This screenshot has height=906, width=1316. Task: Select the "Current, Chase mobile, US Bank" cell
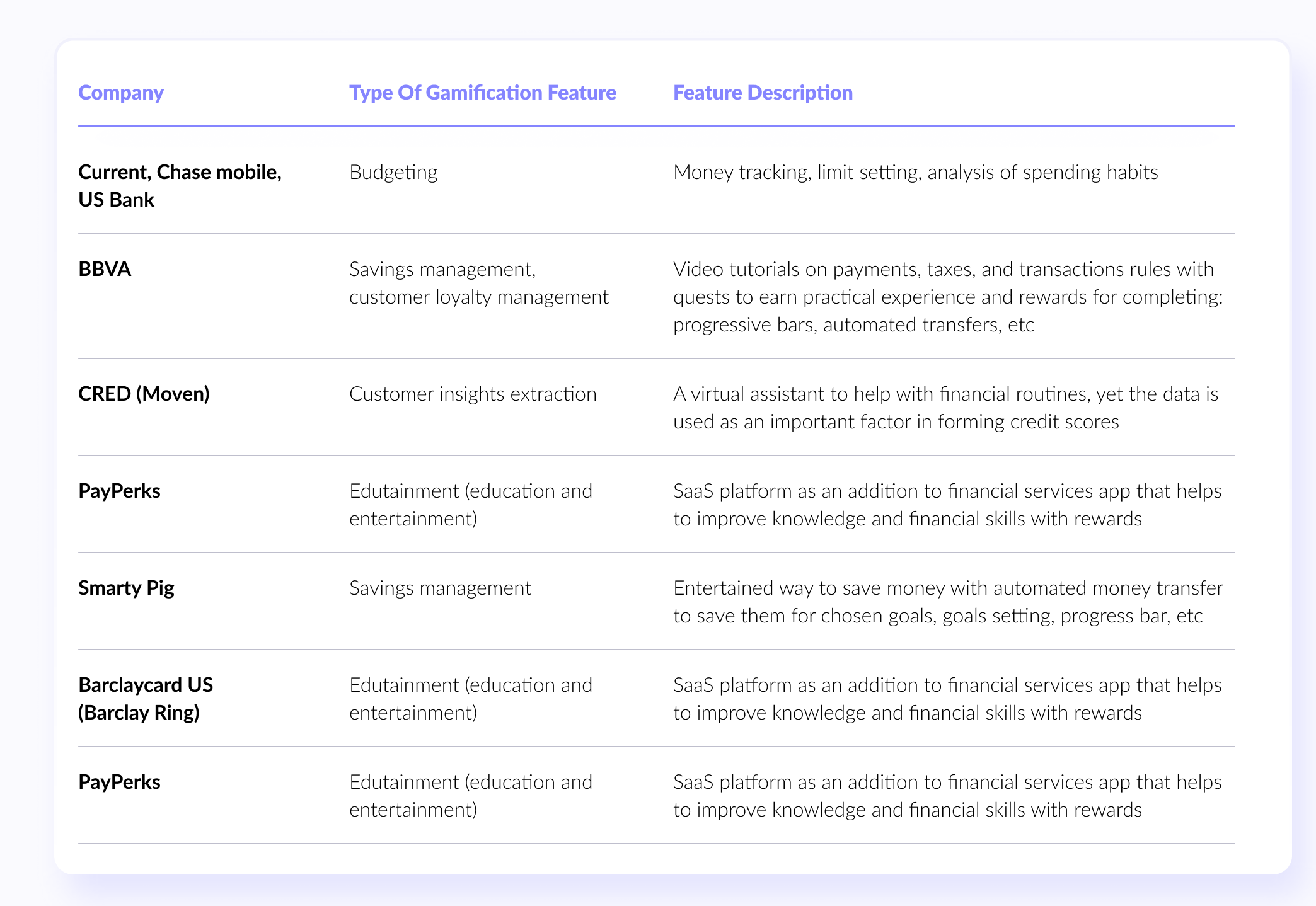pos(180,186)
